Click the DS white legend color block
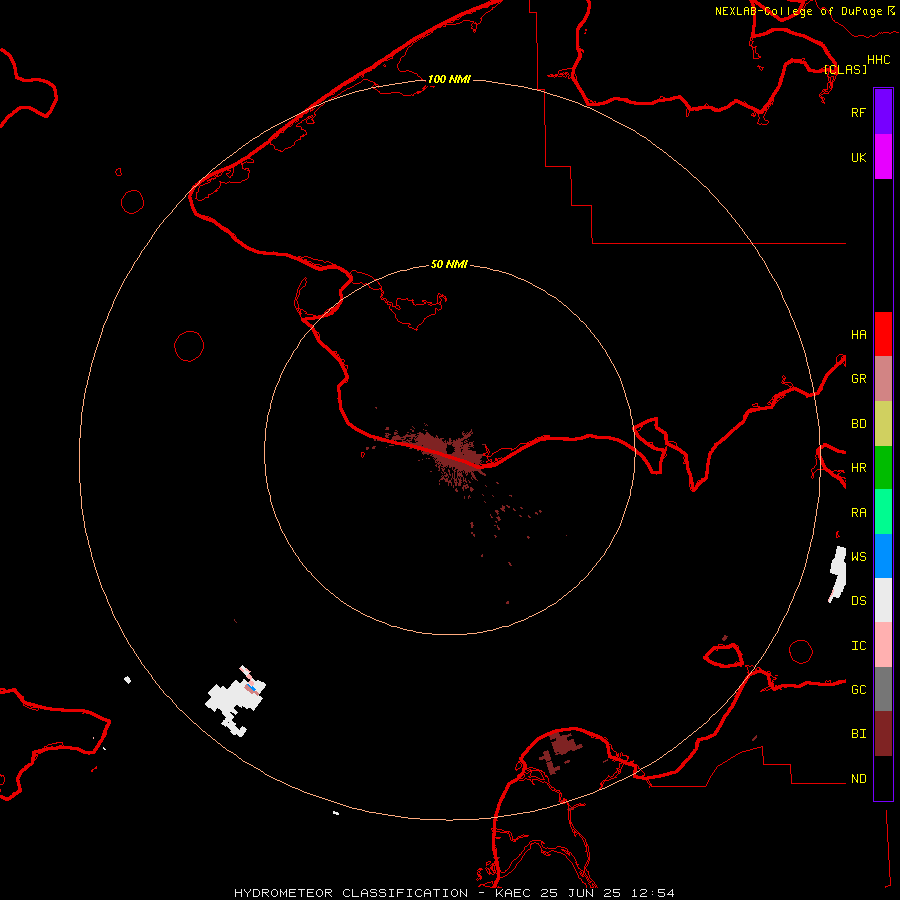 pyautogui.click(x=883, y=600)
